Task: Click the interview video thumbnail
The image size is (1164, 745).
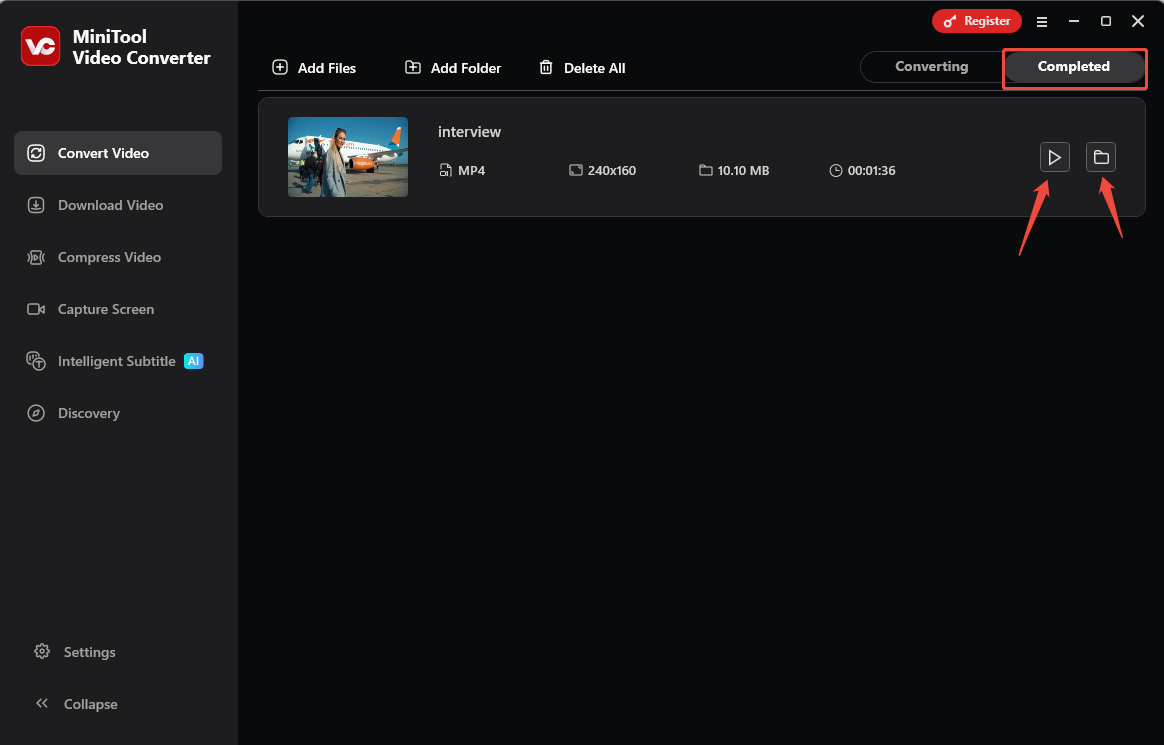Action: tap(347, 157)
